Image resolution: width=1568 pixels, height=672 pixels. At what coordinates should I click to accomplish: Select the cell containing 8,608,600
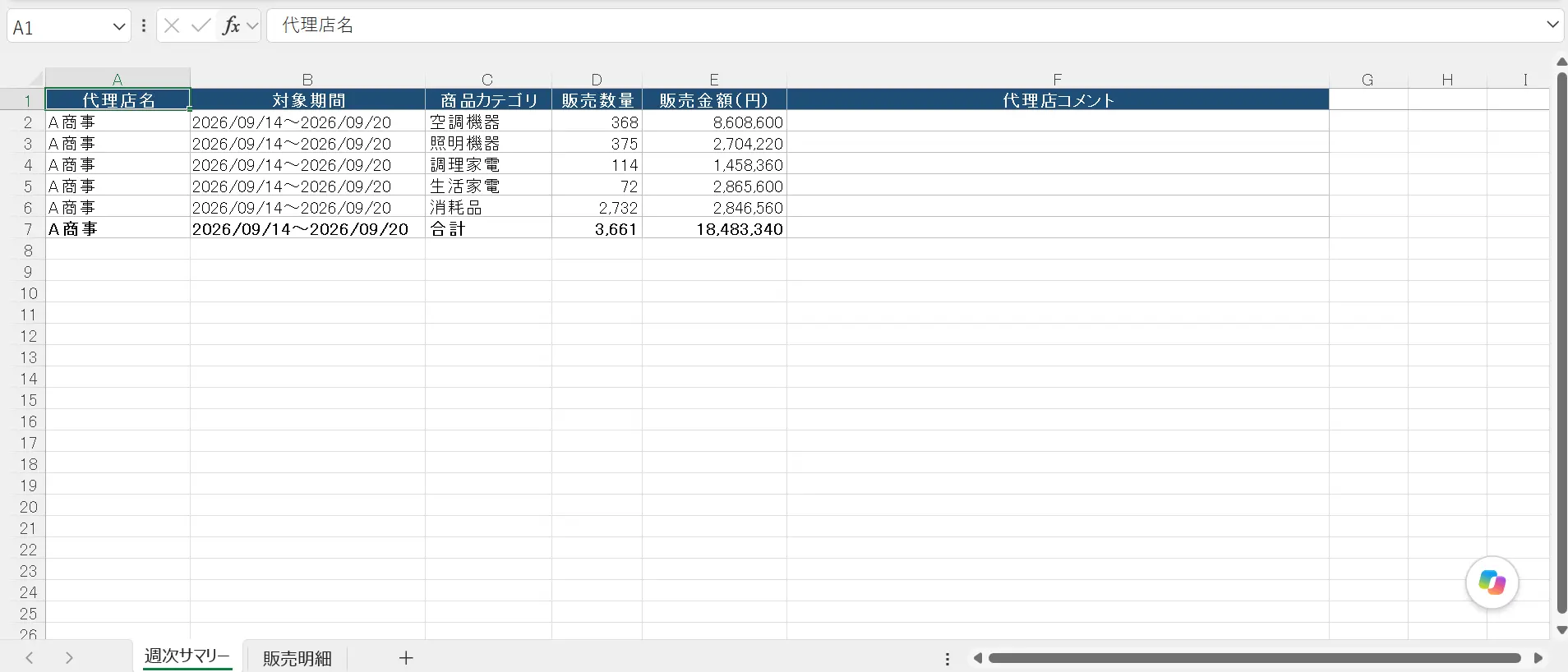click(714, 122)
